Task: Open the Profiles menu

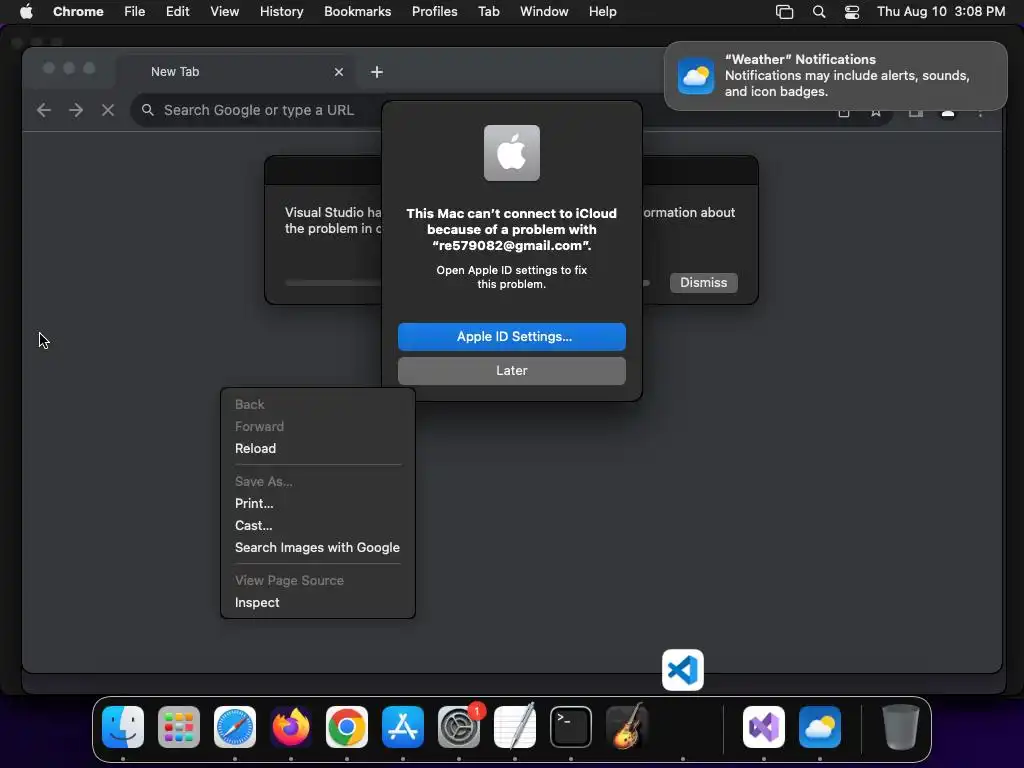Action: pos(434,12)
